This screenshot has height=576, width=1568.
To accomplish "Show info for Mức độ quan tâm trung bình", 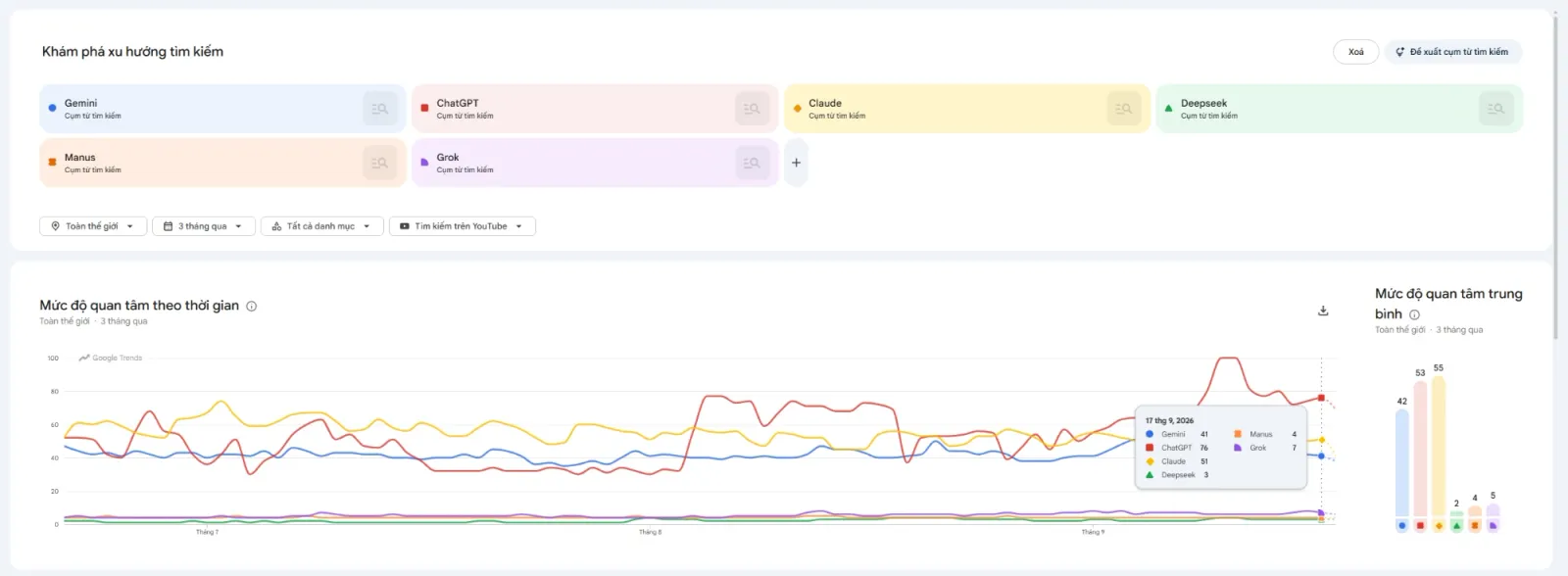I will coord(1414,314).
